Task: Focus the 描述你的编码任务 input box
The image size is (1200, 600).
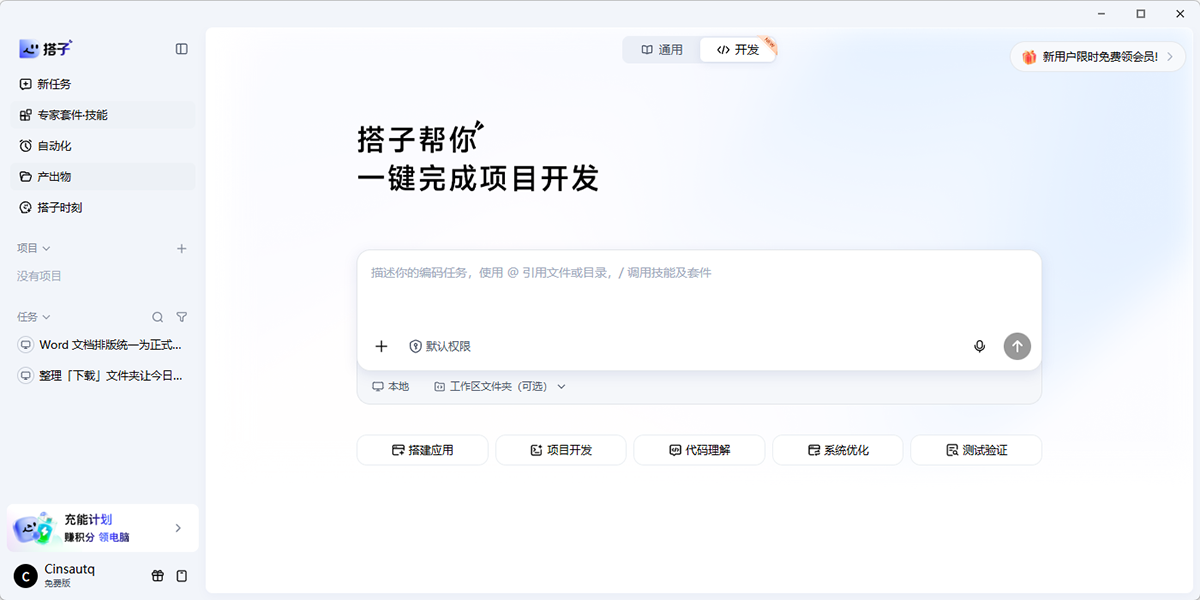Action: pyautogui.click(x=699, y=290)
